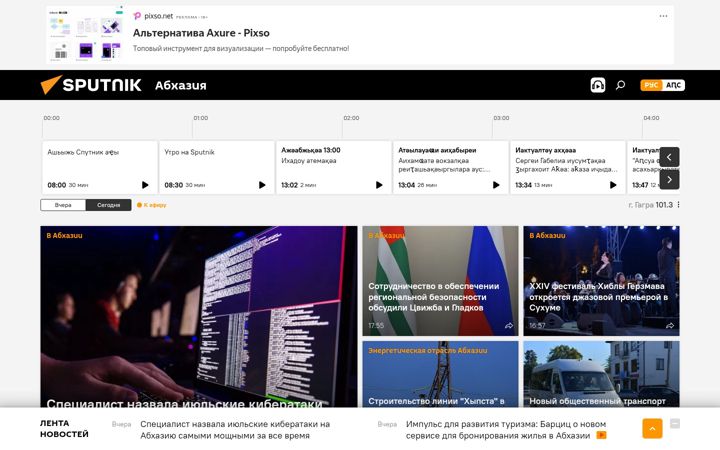
Task: Play the 13:04 Атәылауаҩи аиҳабыреи program
Action: (x=496, y=185)
